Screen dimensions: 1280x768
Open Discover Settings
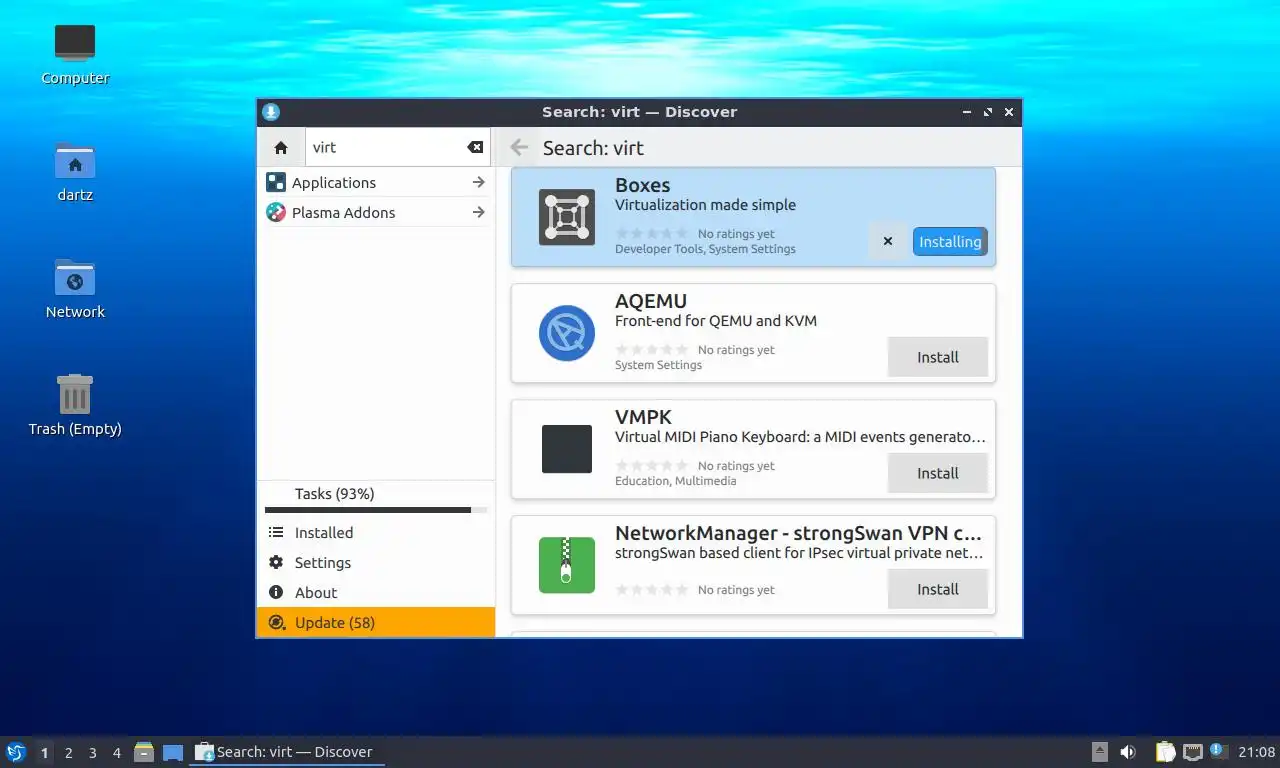pos(376,563)
